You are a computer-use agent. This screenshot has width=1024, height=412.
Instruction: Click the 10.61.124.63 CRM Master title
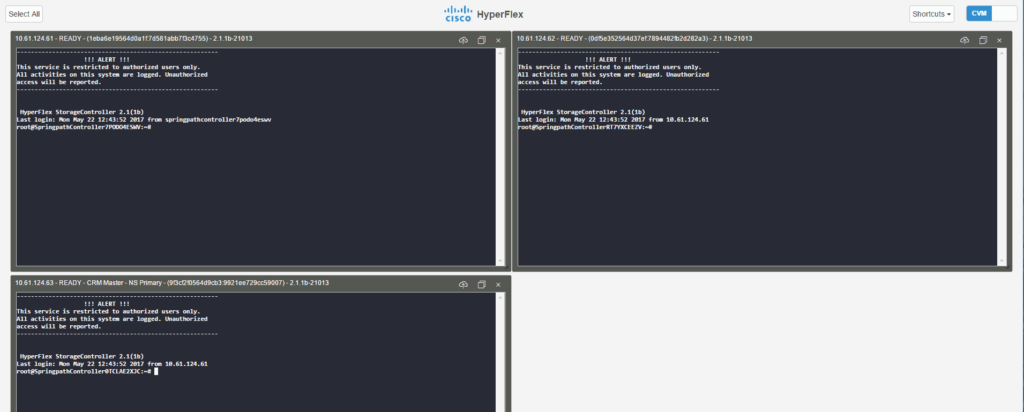coord(172,283)
